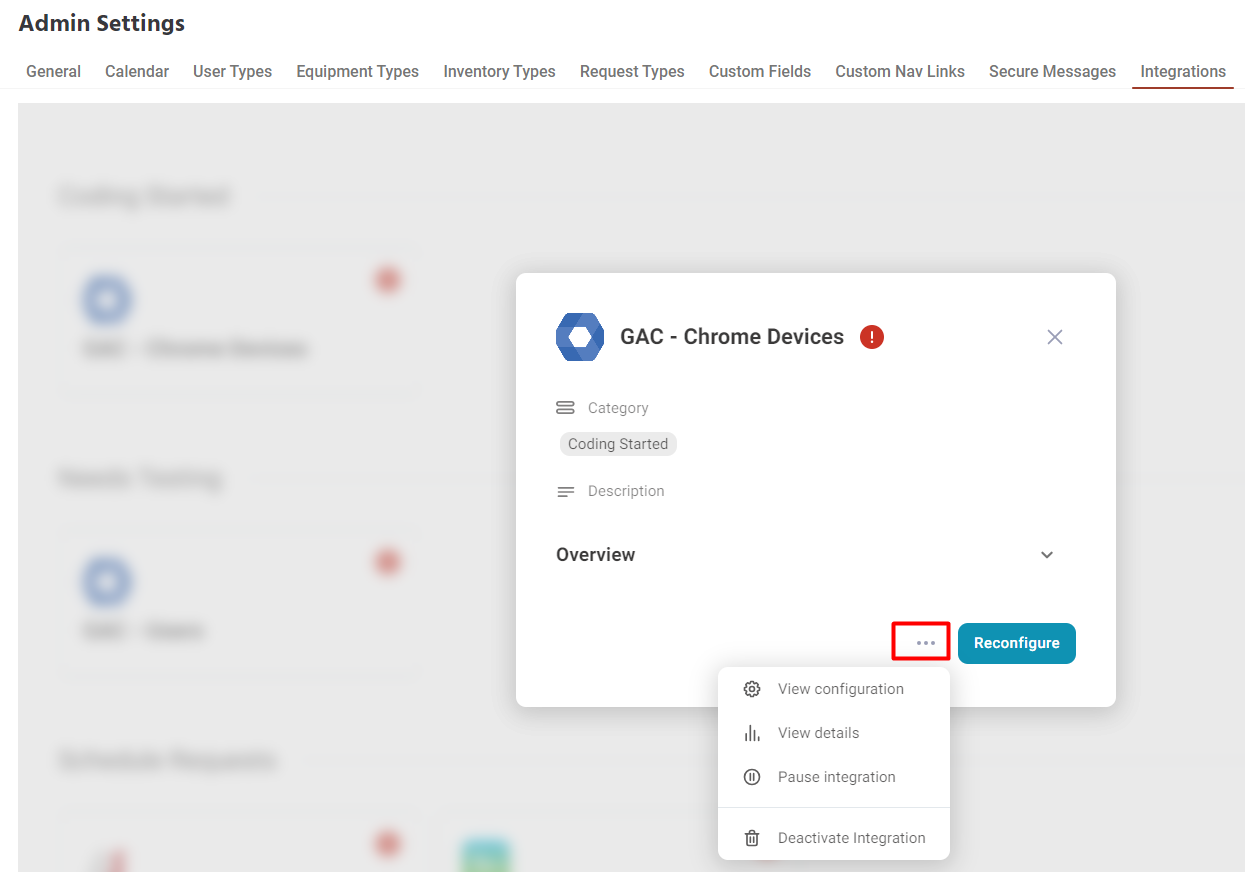Click the GAC Chrome Devices hexagon logo
Image resolution: width=1245 pixels, height=872 pixels.
[580, 337]
